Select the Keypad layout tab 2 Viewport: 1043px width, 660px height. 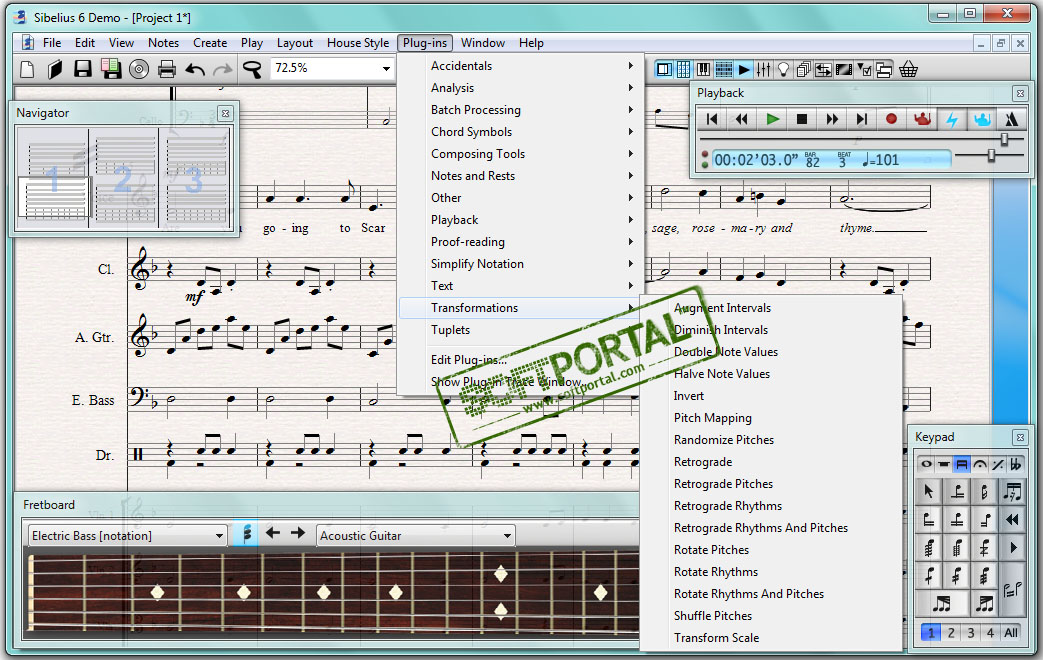click(x=951, y=632)
